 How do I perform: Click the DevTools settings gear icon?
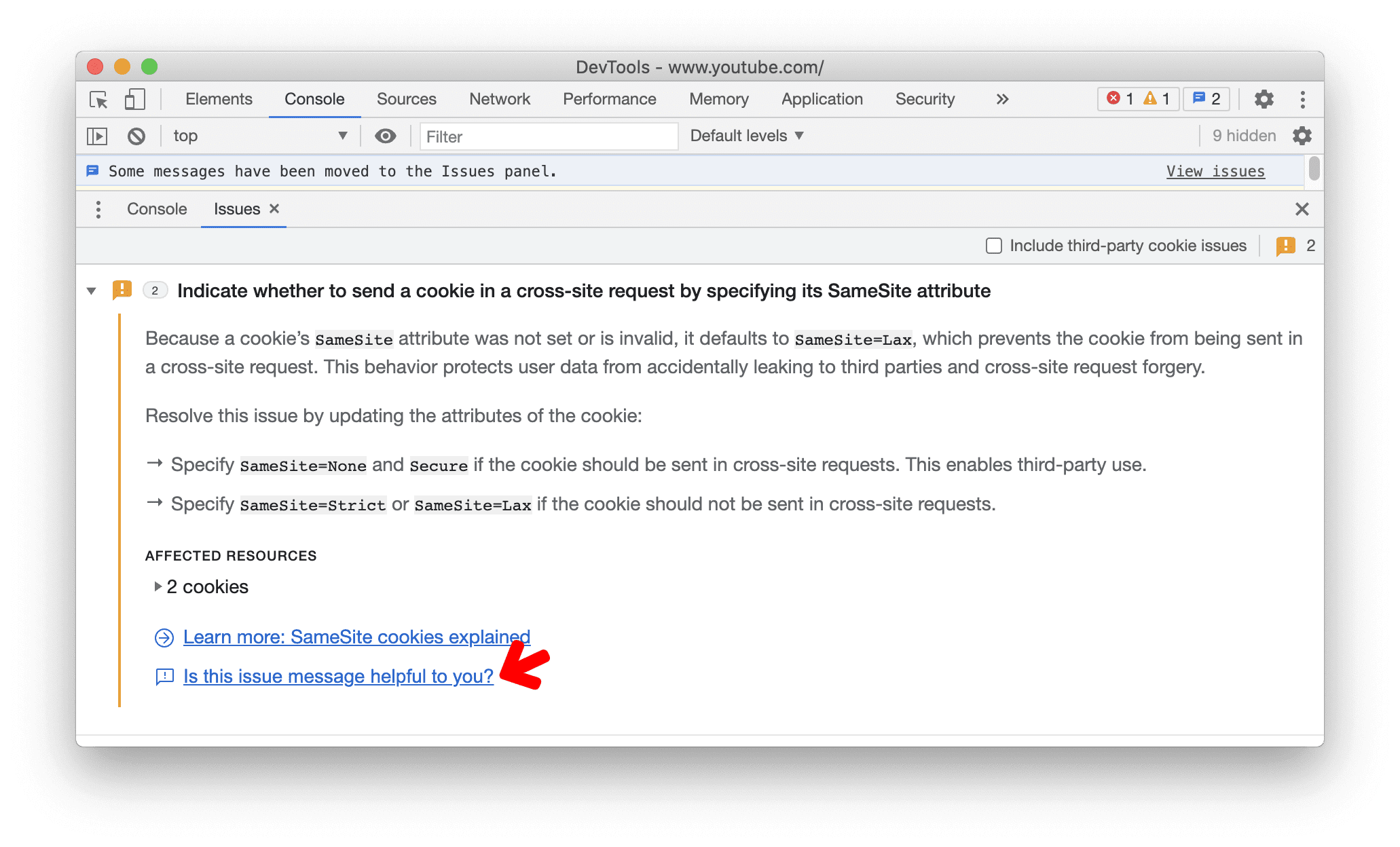[x=1264, y=99]
